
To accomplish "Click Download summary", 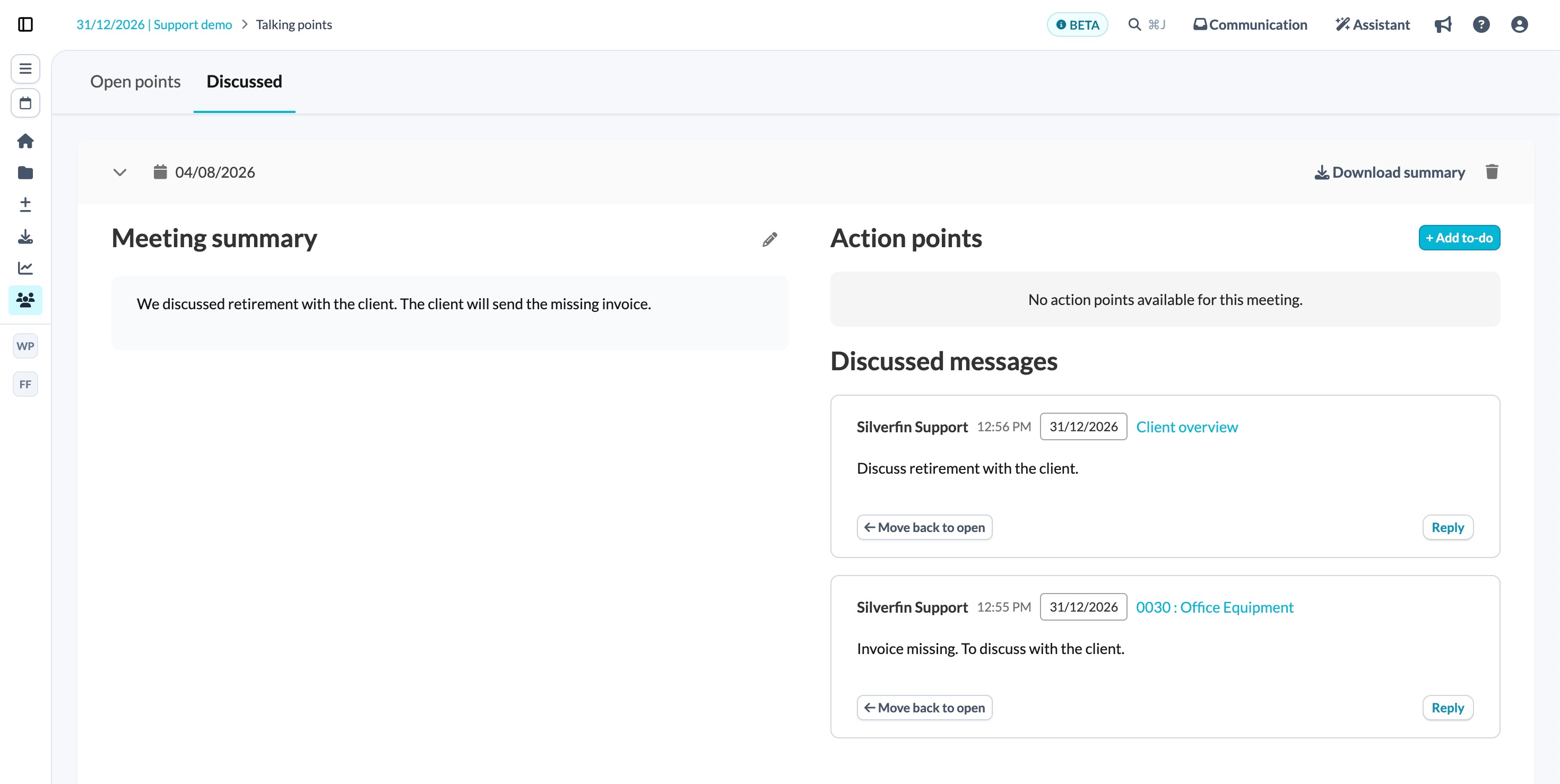I will point(1389,172).
